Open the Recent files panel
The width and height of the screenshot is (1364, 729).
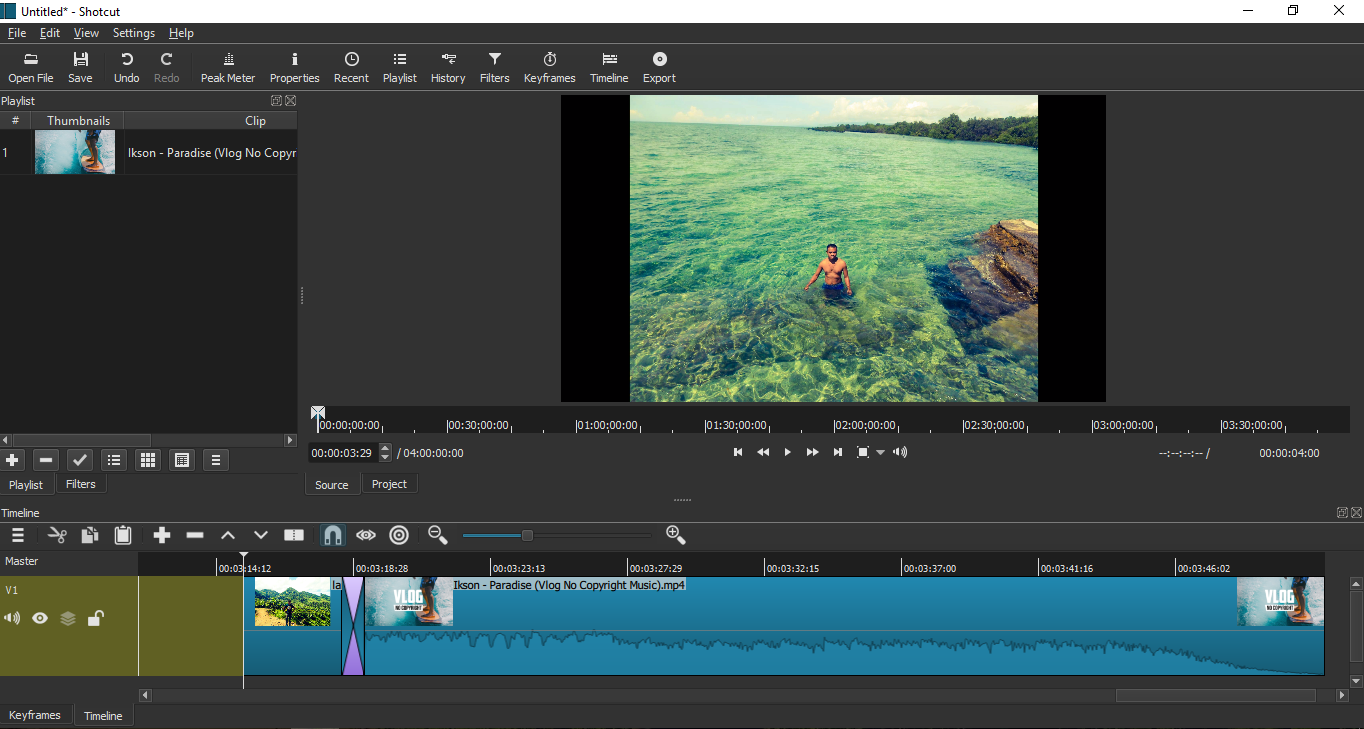(x=351, y=67)
